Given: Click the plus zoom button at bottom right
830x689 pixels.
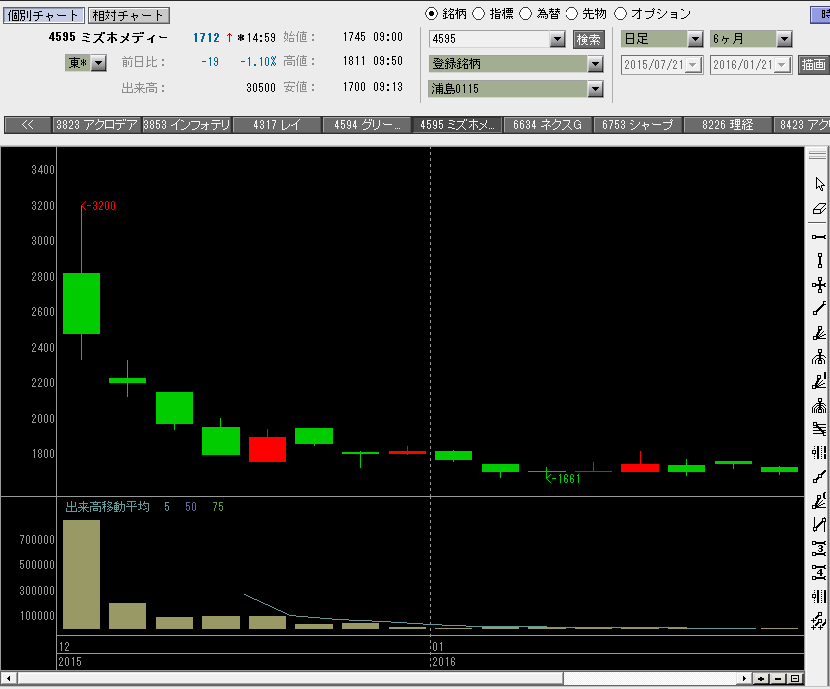Looking at the screenshot, I should tap(761, 678).
